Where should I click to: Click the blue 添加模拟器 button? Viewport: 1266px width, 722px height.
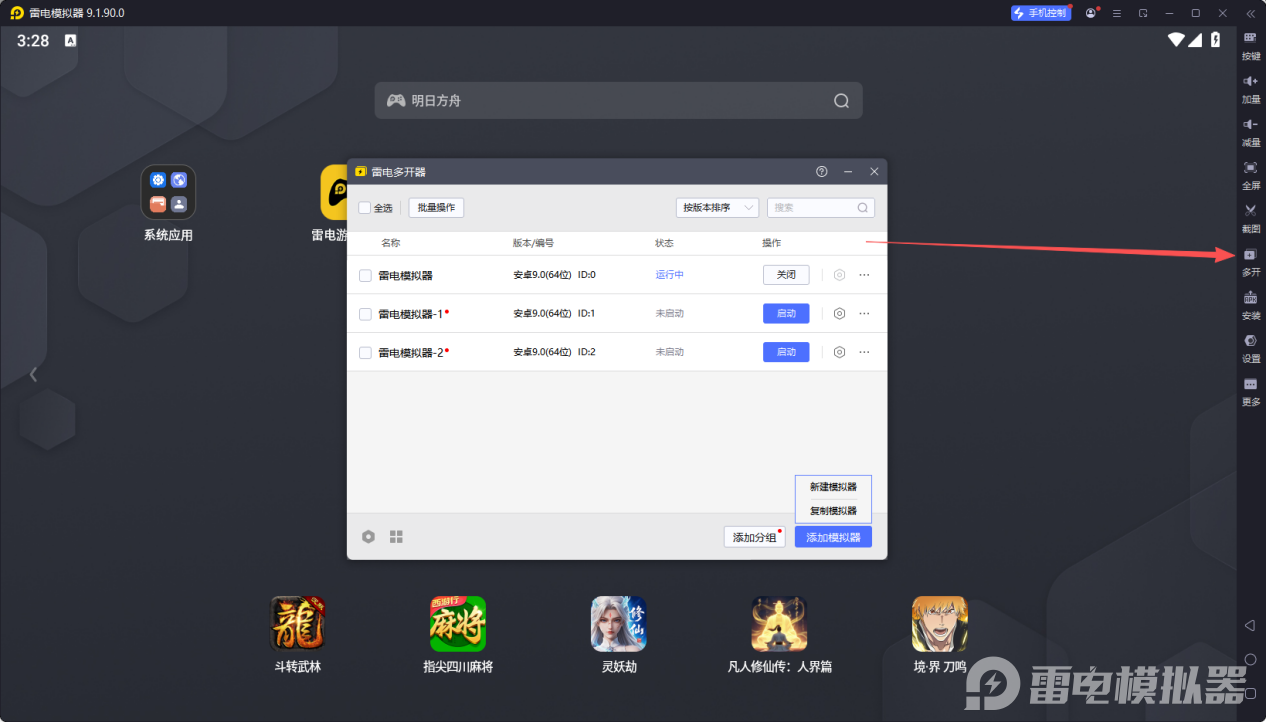tap(833, 537)
